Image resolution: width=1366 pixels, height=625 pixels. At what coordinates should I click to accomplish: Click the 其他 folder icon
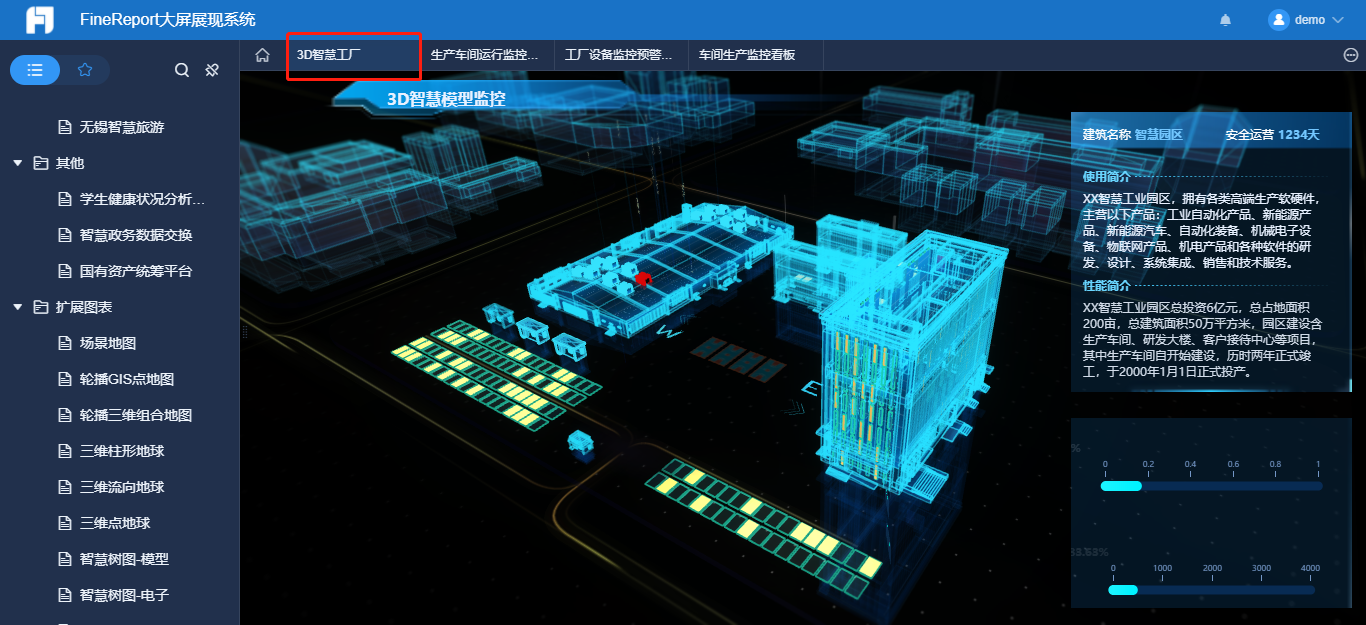(41, 163)
